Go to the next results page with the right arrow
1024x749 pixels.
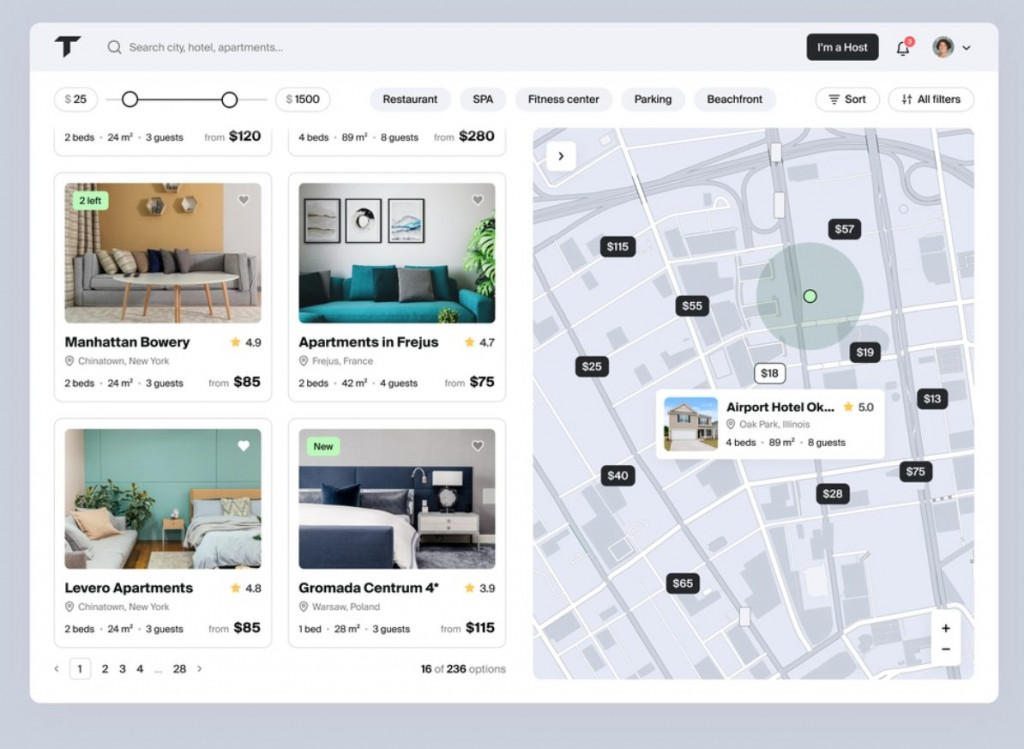coord(199,668)
